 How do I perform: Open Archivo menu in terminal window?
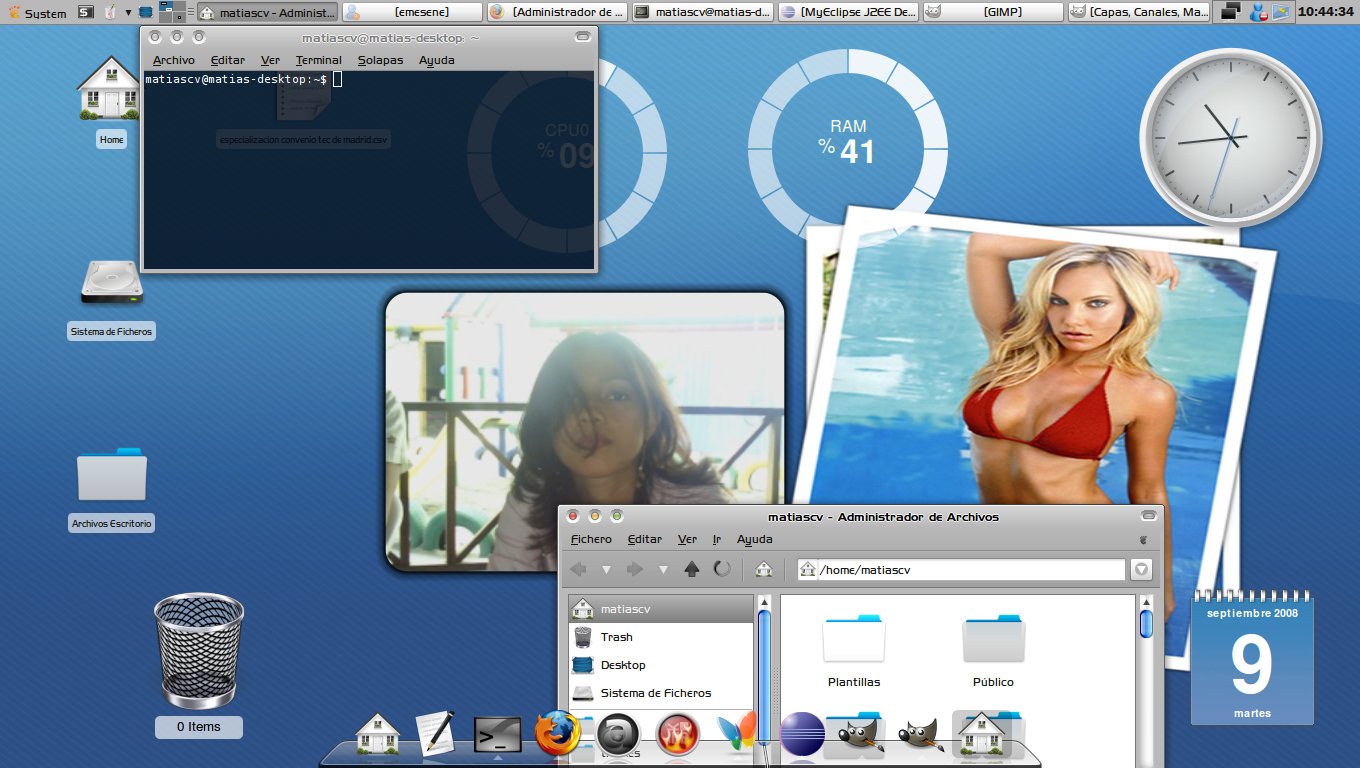point(174,60)
